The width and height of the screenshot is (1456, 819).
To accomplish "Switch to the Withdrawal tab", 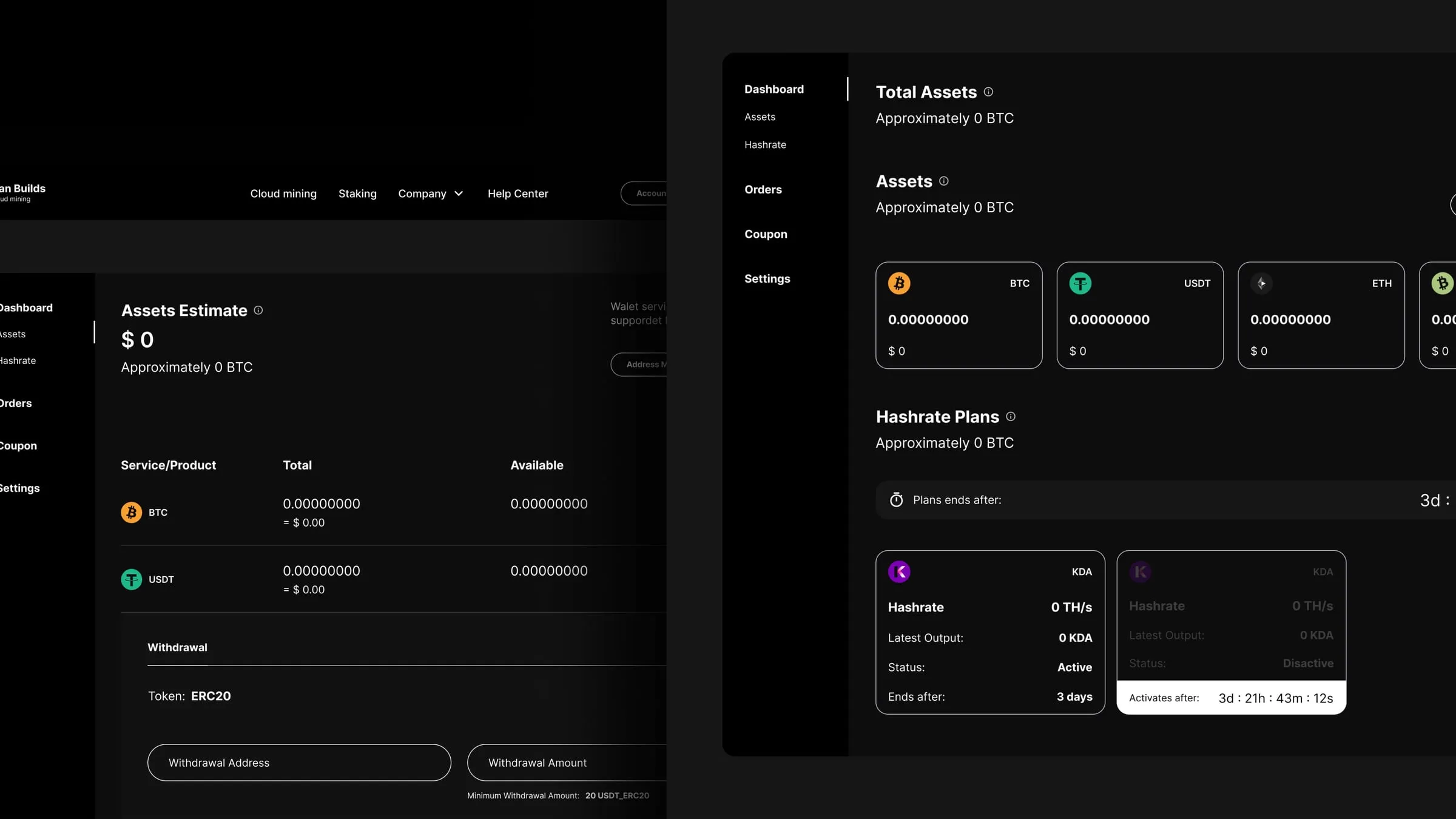I will (177, 647).
